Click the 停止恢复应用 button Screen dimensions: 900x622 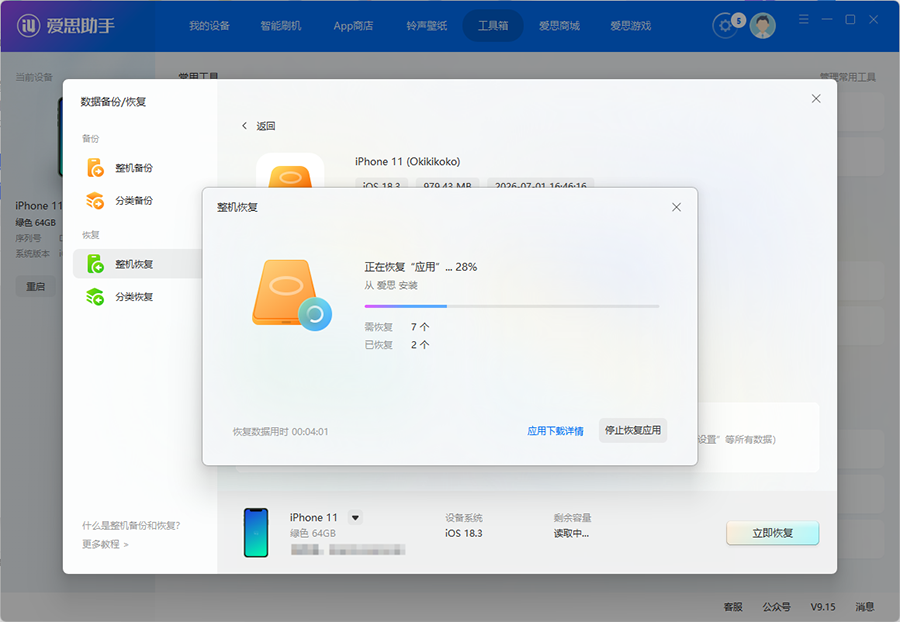click(633, 430)
